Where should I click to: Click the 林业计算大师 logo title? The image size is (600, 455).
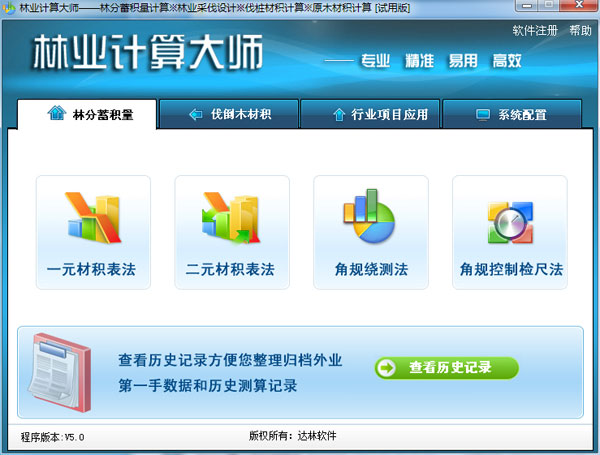click(x=148, y=52)
